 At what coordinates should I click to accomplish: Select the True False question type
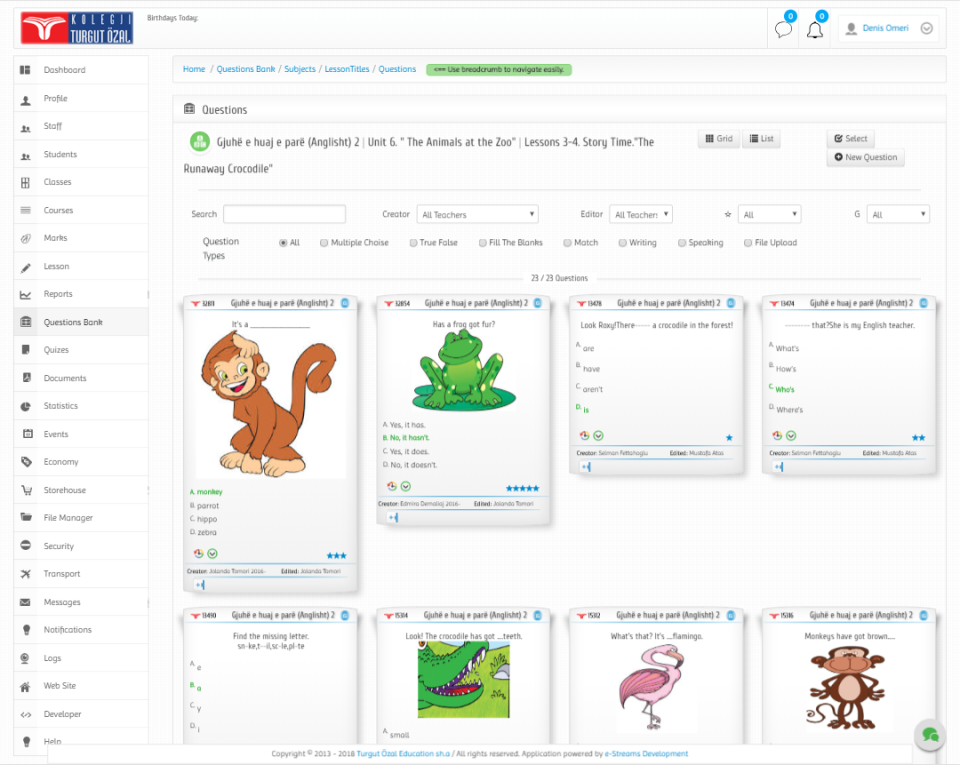click(413, 243)
